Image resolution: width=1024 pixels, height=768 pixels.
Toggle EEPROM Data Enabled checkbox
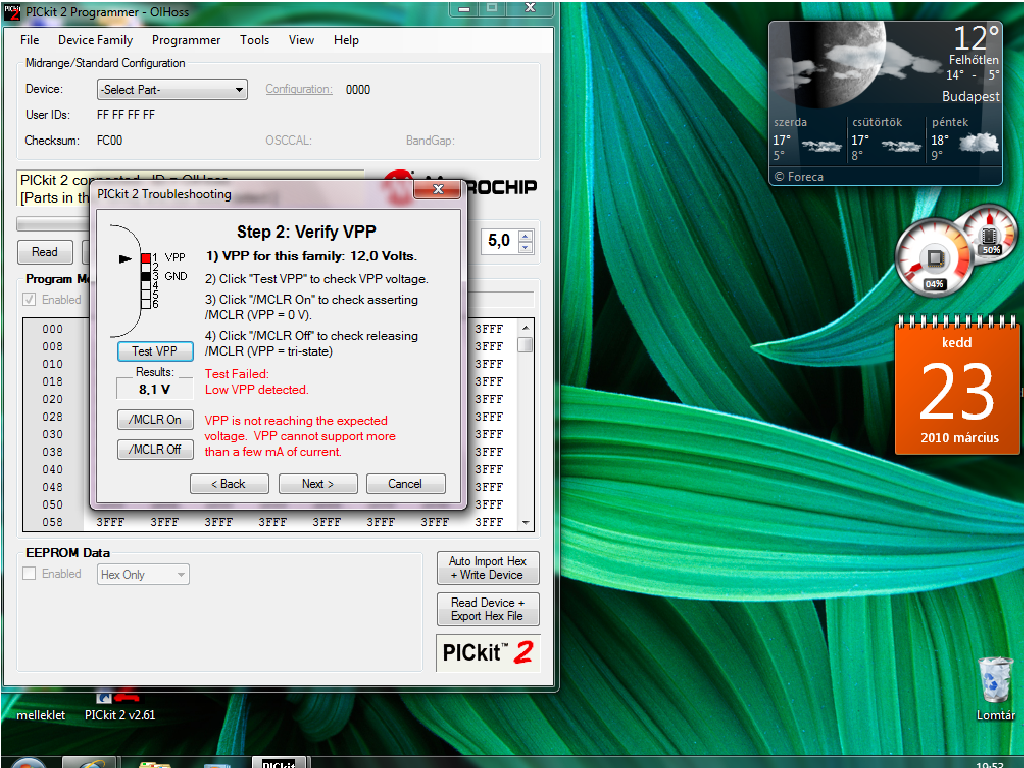29,573
